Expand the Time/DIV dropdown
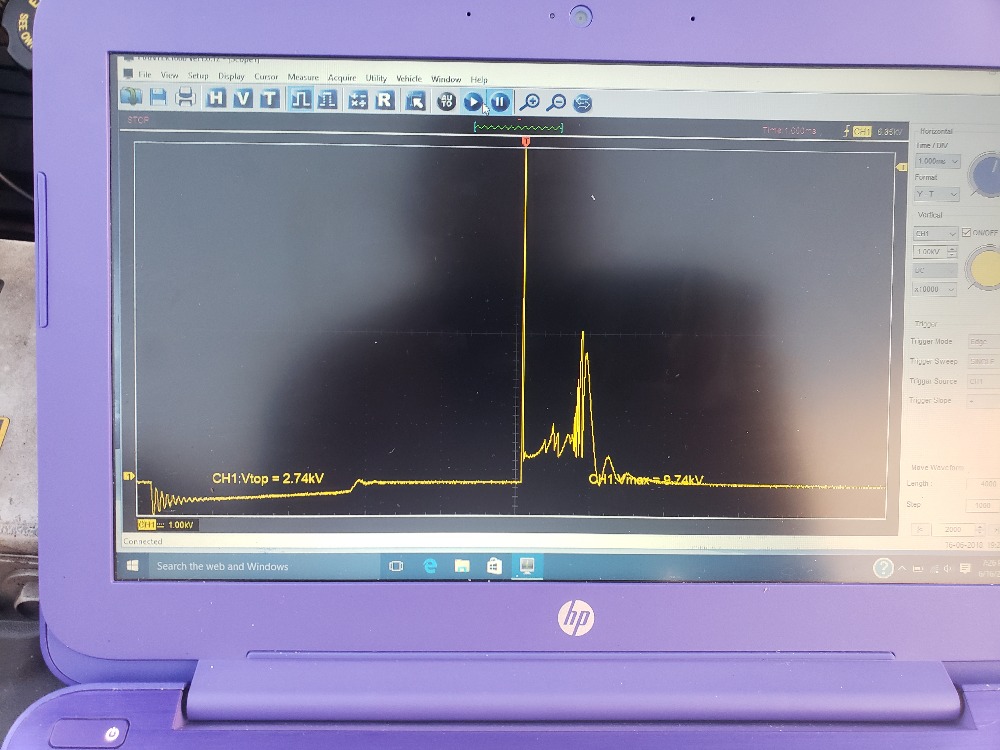The height and width of the screenshot is (750, 1000). [938, 161]
